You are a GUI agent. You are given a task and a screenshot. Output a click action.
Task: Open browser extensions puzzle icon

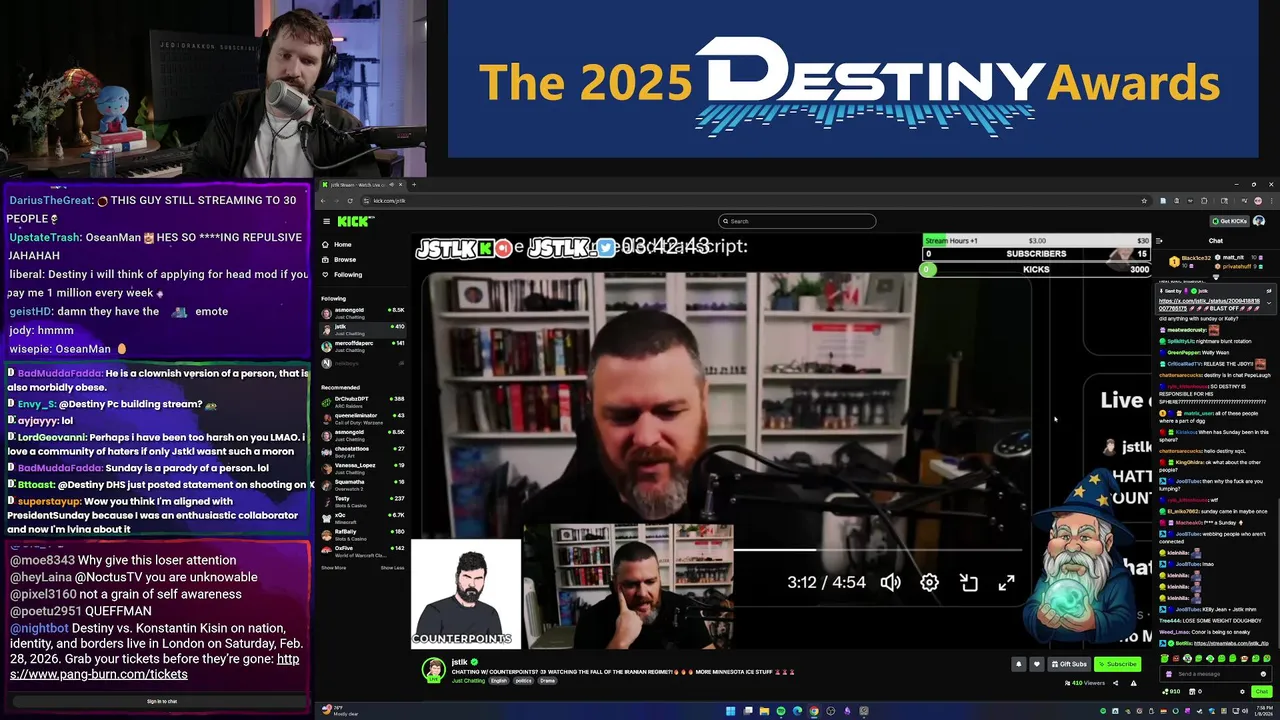pyautogui.click(x=1204, y=201)
